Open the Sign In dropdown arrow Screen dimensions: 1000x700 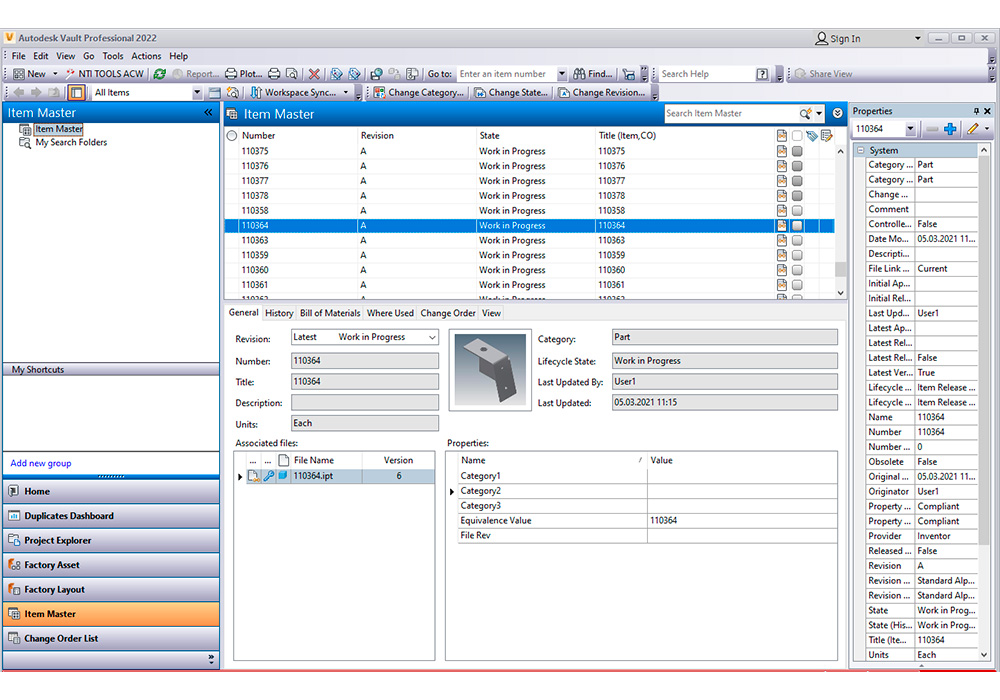click(918, 38)
